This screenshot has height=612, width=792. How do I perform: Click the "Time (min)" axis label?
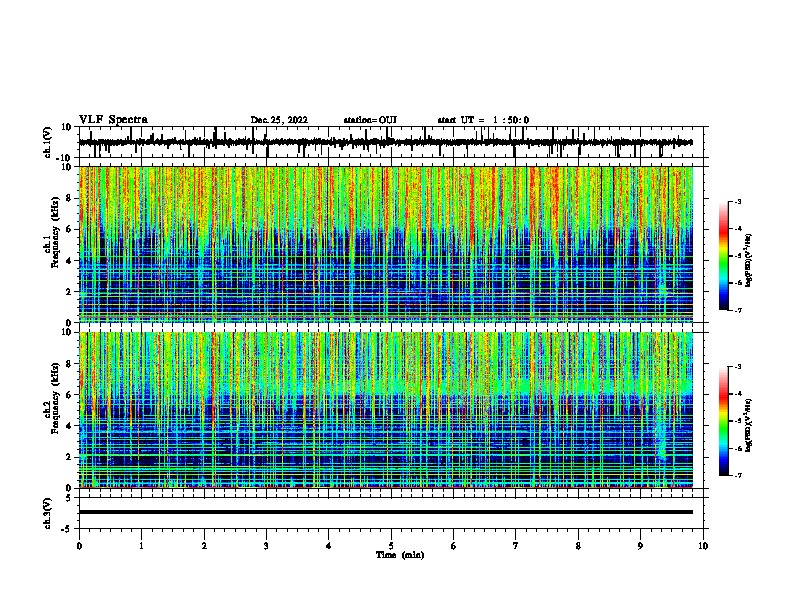tap(400, 555)
